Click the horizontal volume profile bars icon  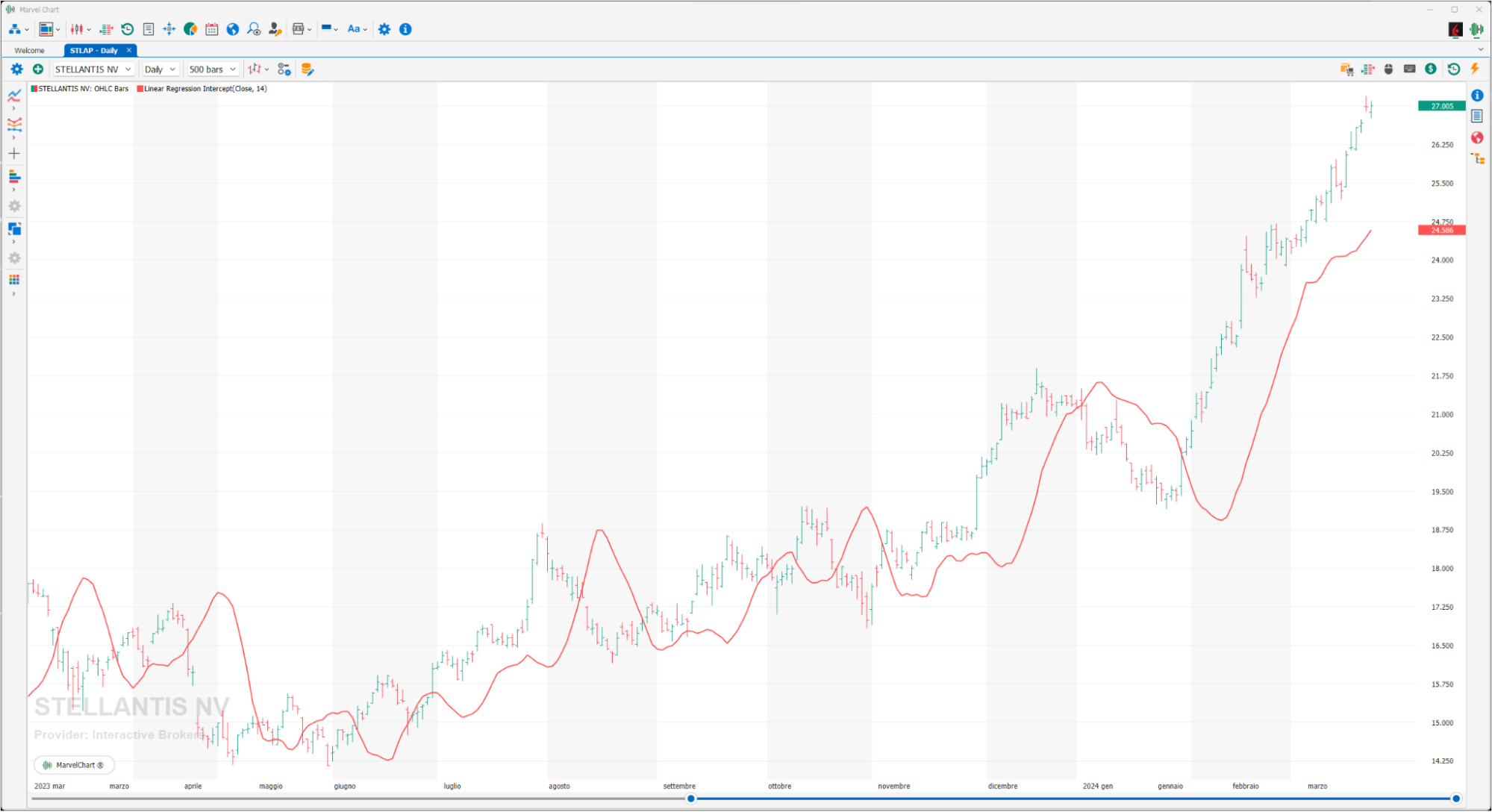coord(14,176)
